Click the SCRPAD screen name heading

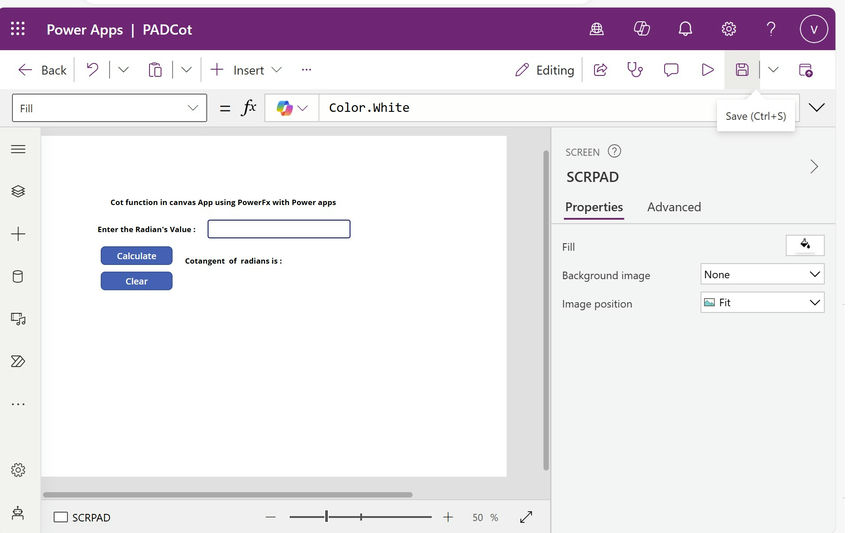click(592, 177)
